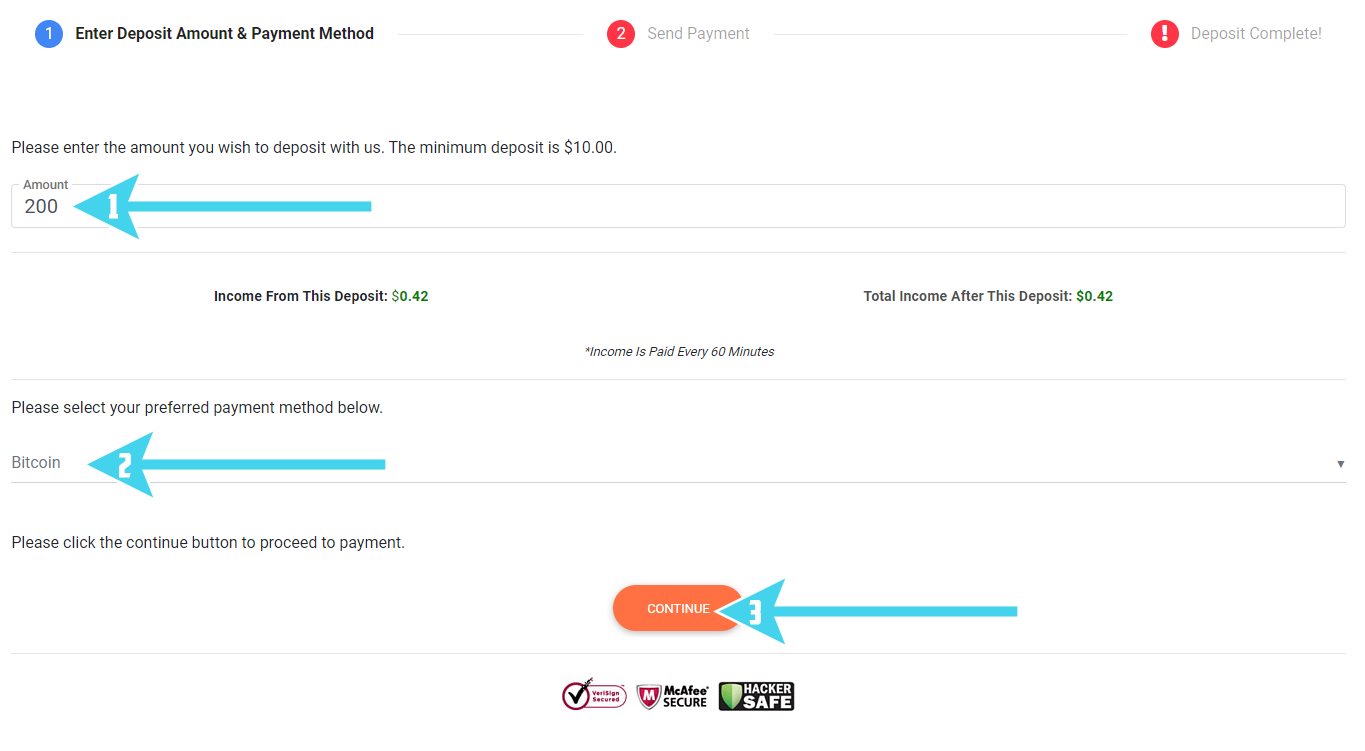
Task: Click the red step 2 circle icon
Action: click(621, 34)
